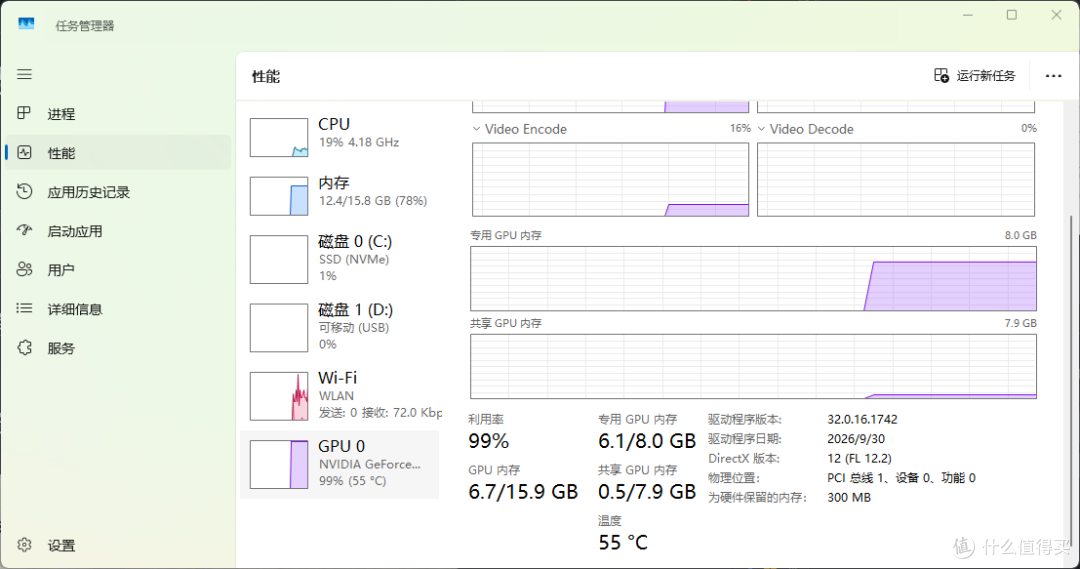Click the 服务 puzzle icon
The width and height of the screenshot is (1080, 569).
click(x=24, y=348)
